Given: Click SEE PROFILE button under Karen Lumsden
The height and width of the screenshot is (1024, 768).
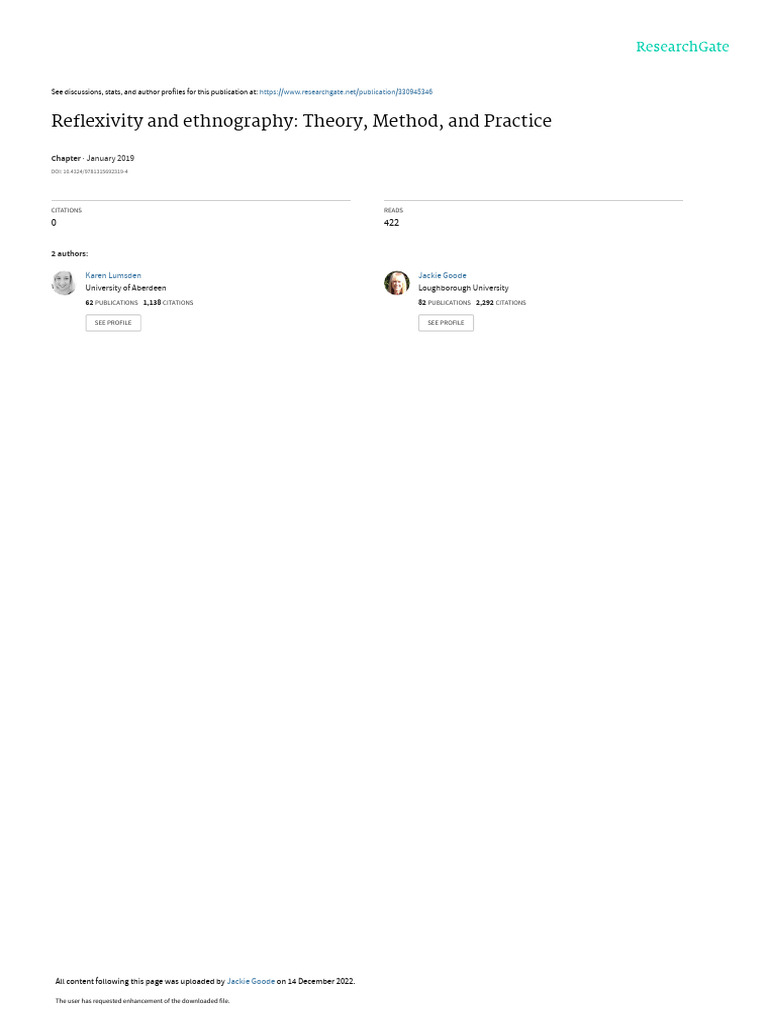Looking at the screenshot, I should 113,323.
